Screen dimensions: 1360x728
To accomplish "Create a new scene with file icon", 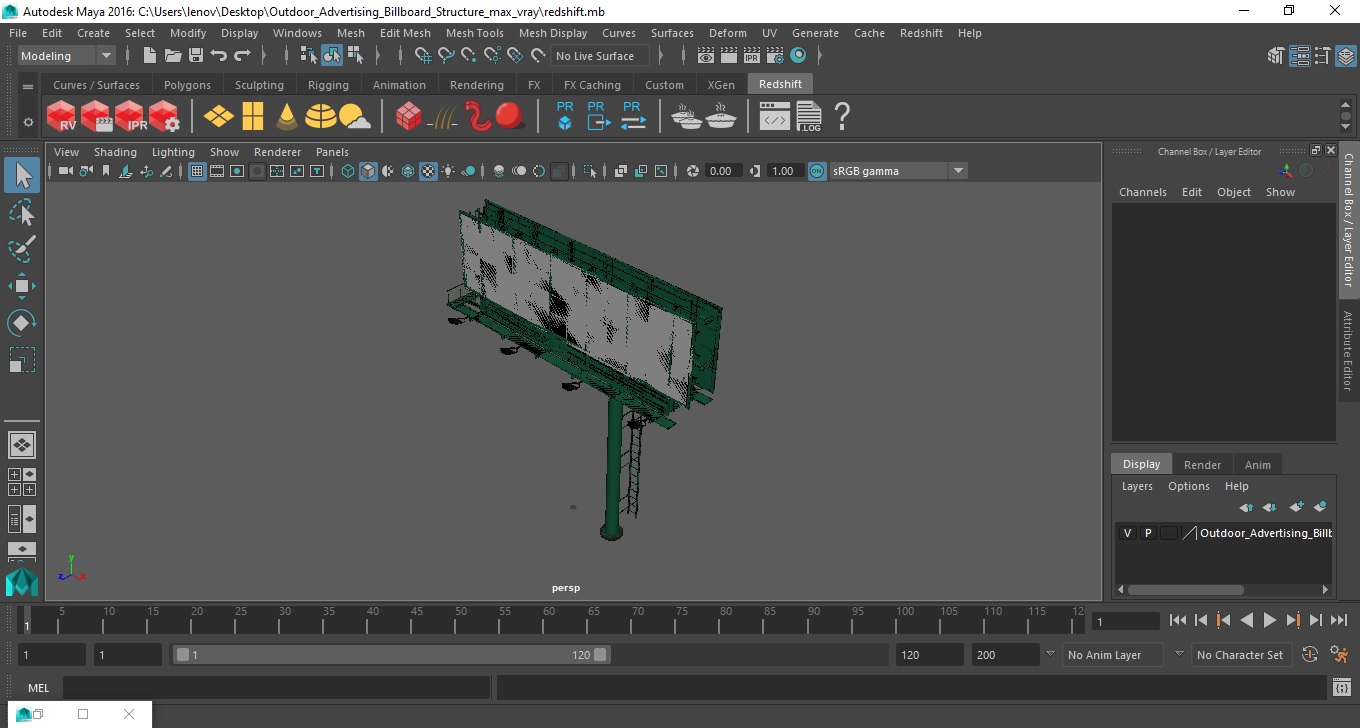I will tap(150, 56).
